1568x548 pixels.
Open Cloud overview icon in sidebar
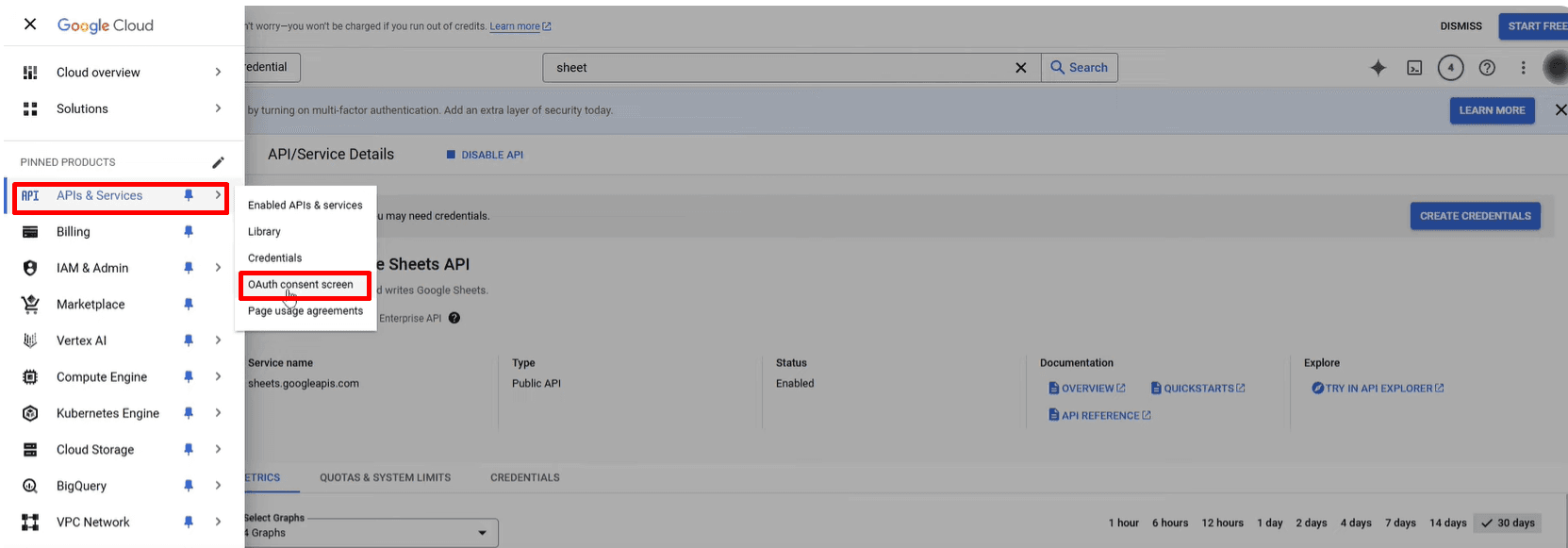pos(30,73)
